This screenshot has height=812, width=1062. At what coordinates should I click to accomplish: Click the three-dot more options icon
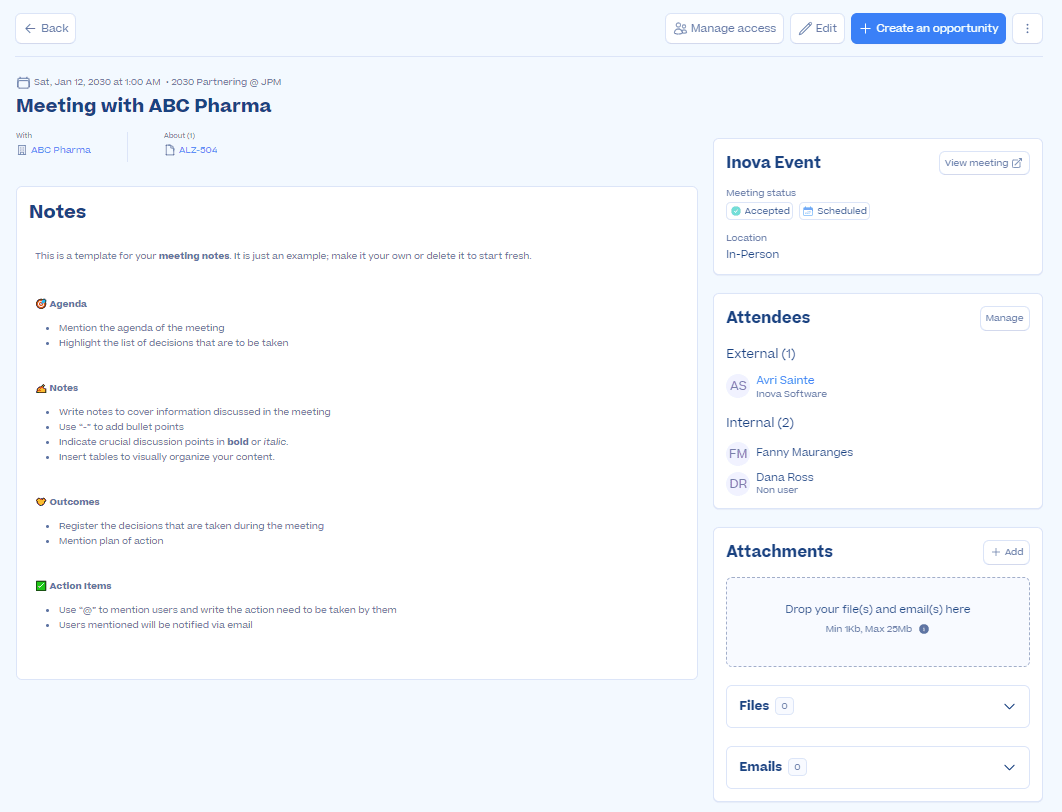[1027, 29]
